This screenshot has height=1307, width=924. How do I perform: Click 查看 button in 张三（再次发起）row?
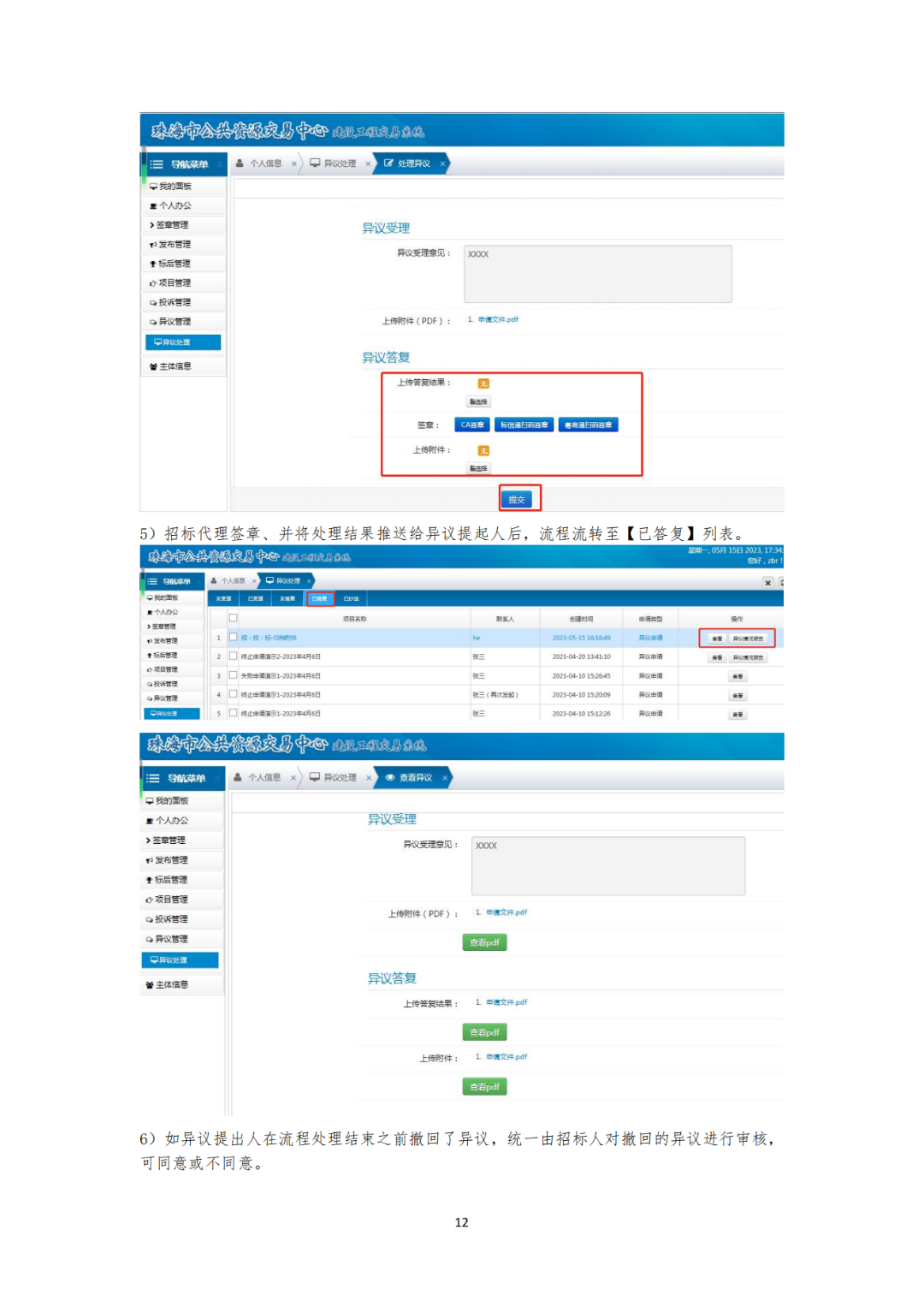point(737,695)
